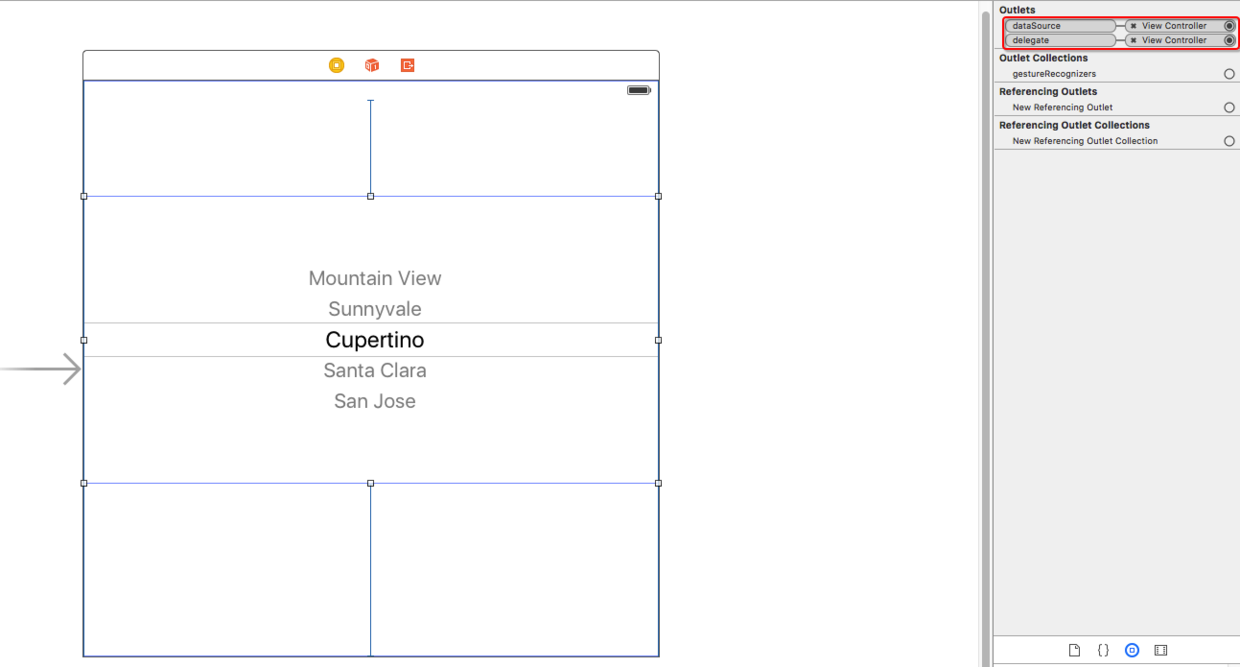Click the yellow View Controller dock icon
Screen dimensions: 1240x667
pyautogui.click(x=337, y=65)
